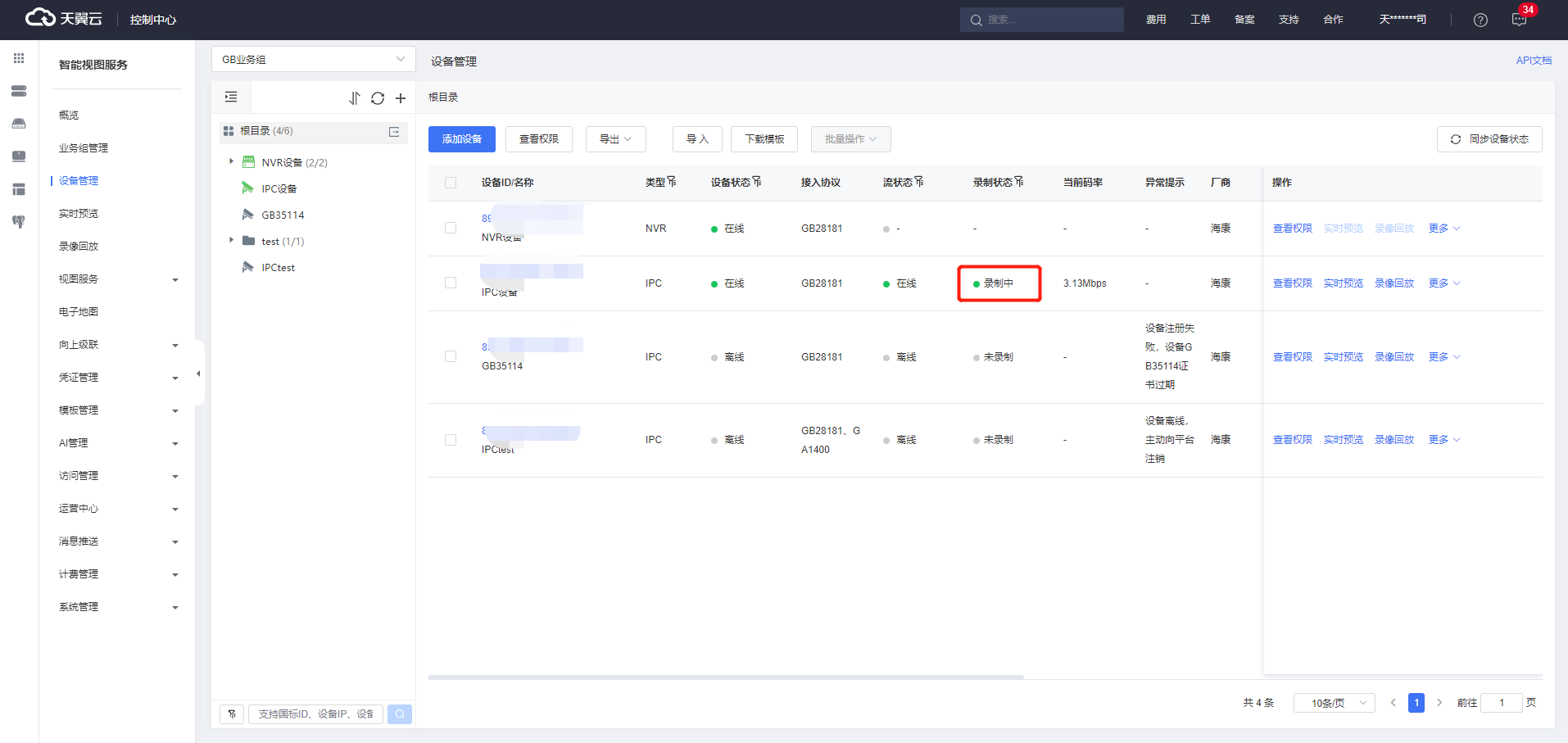This screenshot has height=743, width=1568.
Task: Click the horizontal table scrollbar
Action: click(726, 677)
